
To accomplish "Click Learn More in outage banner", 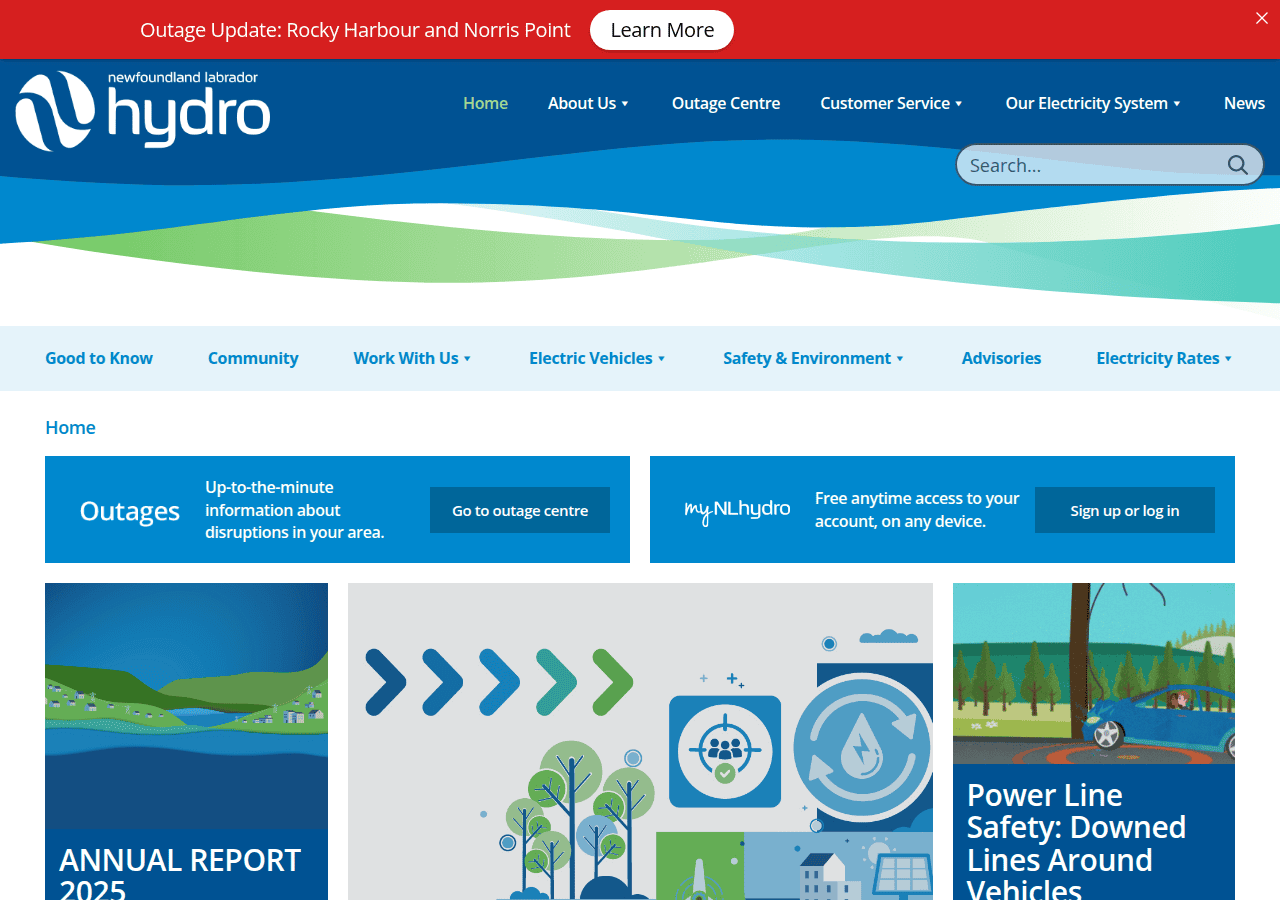I will [x=662, y=30].
